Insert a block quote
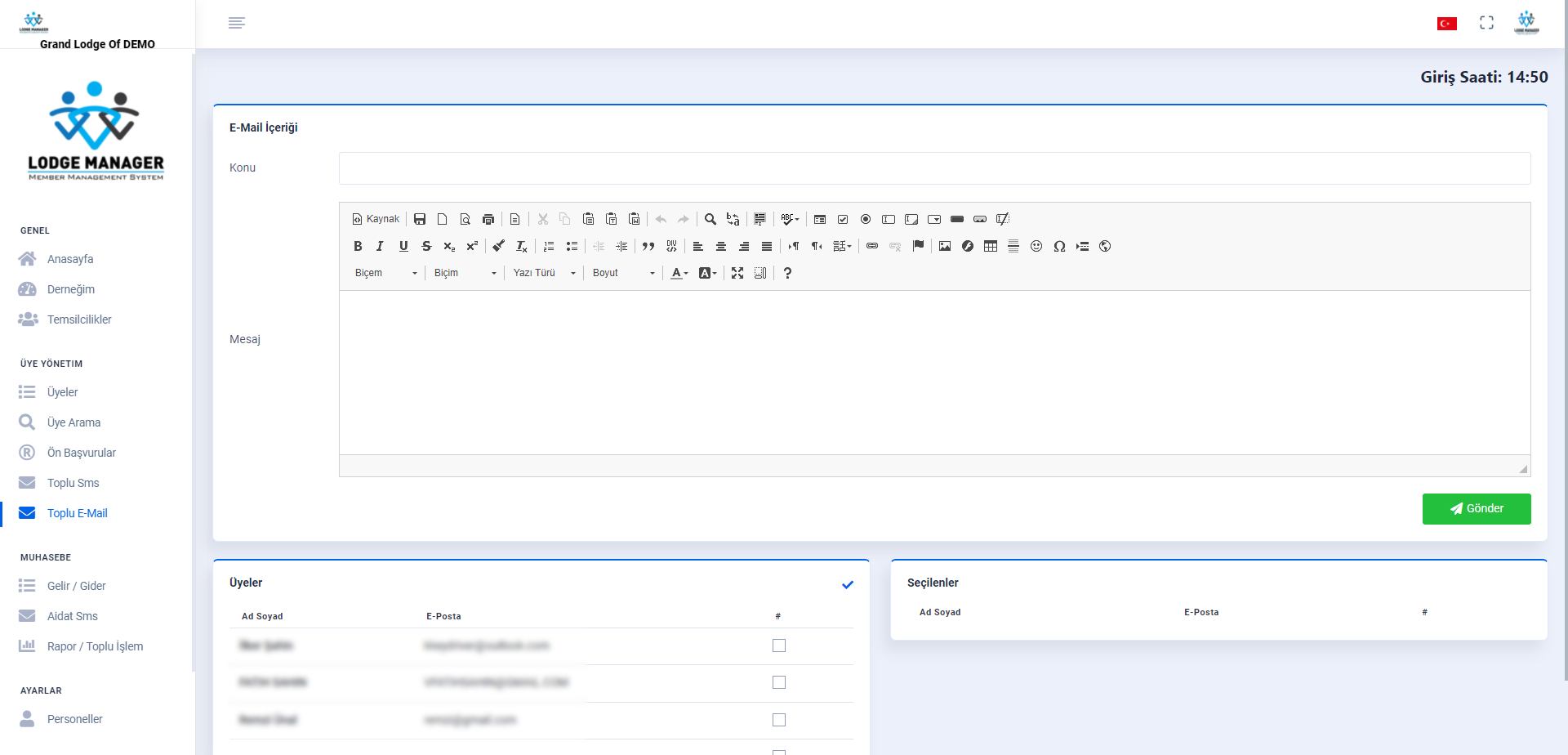1568x755 pixels. [648, 246]
